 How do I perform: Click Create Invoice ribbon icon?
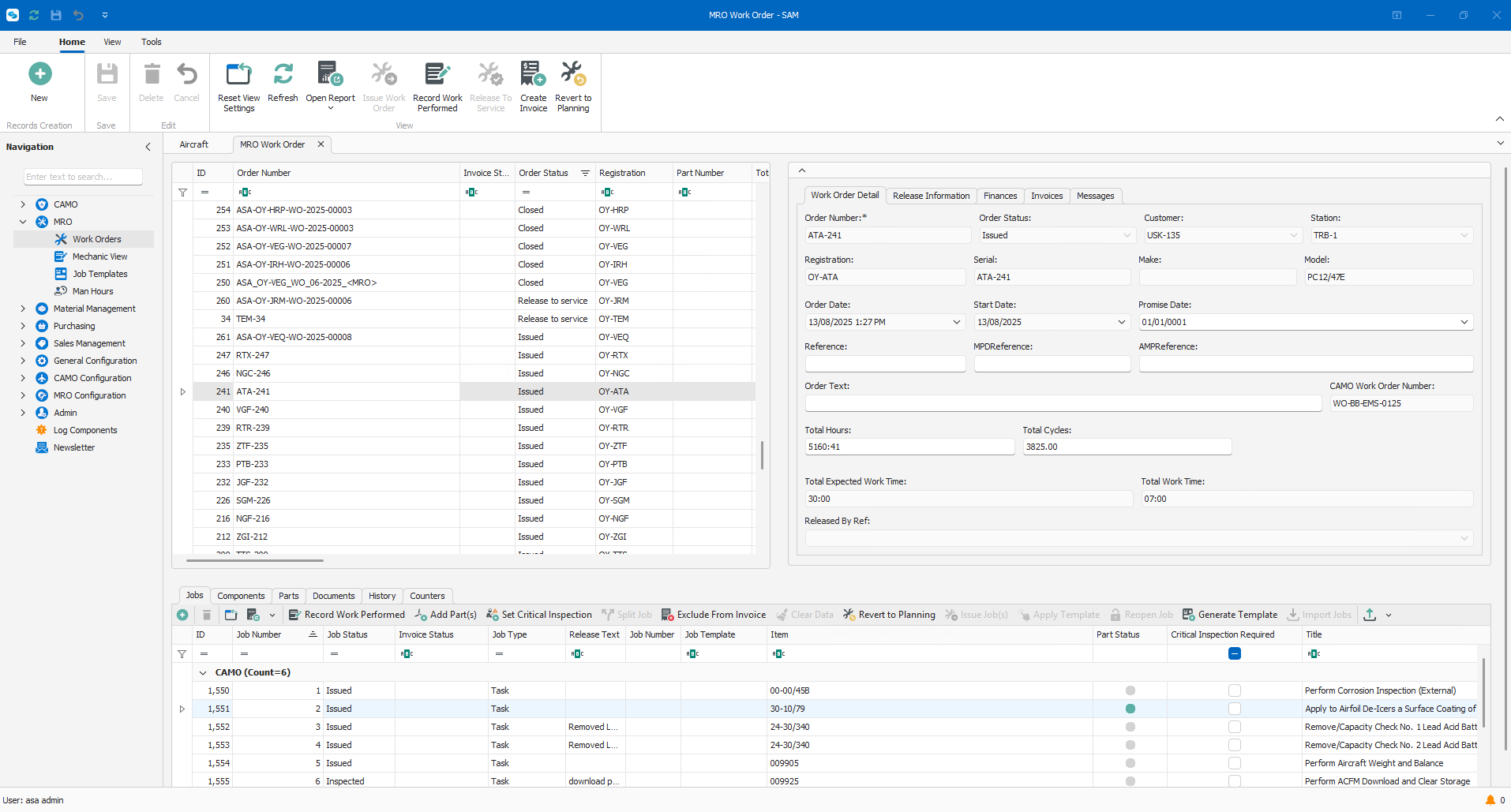coord(533,74)
